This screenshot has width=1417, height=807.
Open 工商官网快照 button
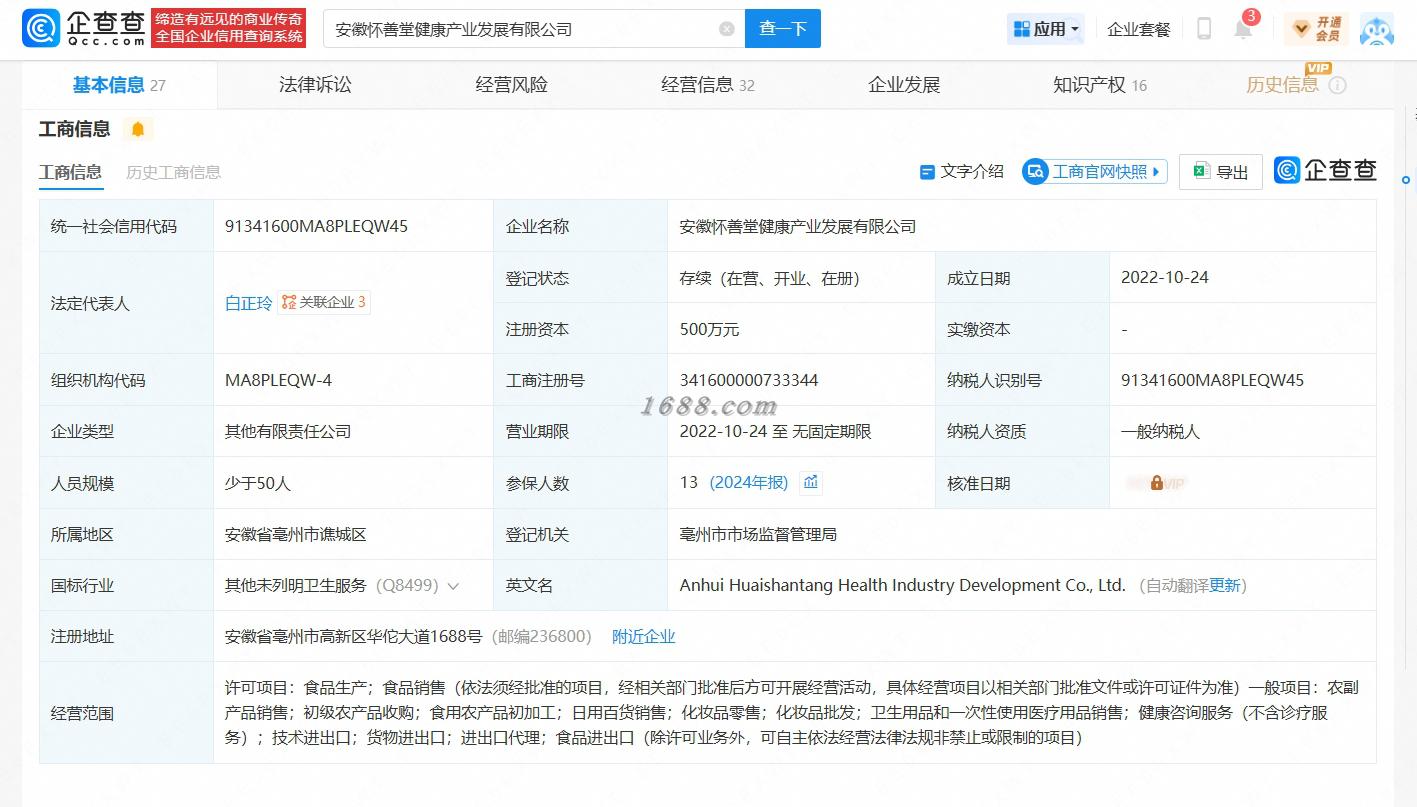(1095, 172)
